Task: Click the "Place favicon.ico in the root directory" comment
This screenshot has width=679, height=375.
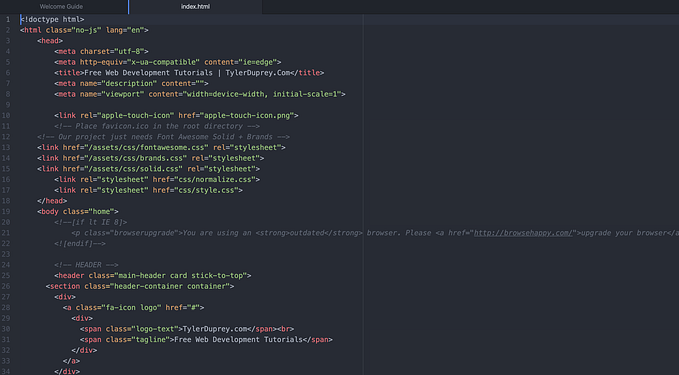Action: pos(157,126)
